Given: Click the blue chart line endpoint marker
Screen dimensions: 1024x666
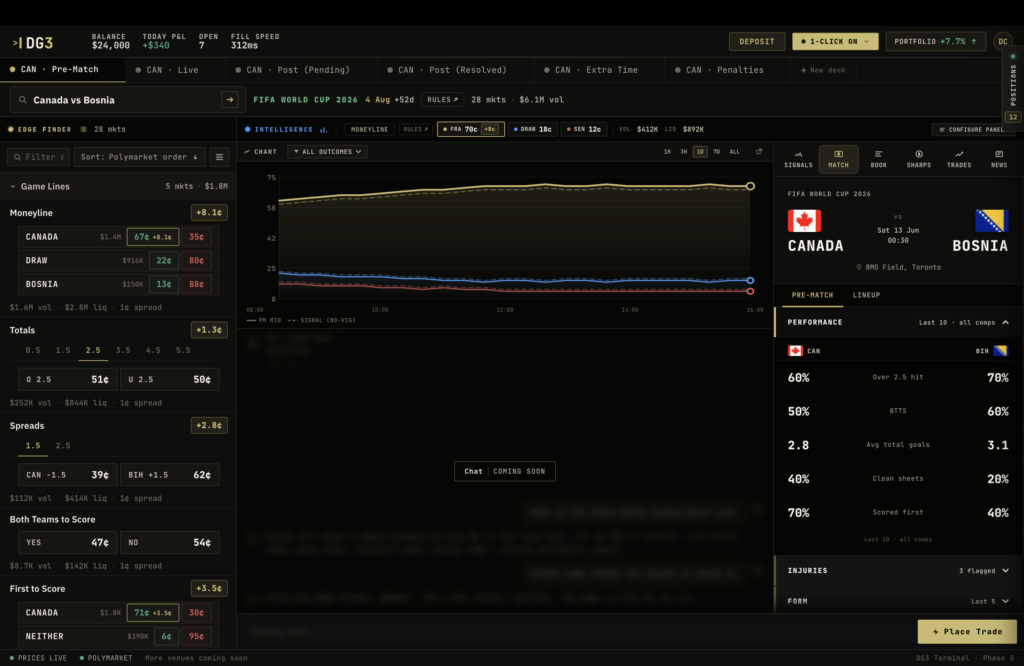Looking at the screenshot, I should pos(750,280).
